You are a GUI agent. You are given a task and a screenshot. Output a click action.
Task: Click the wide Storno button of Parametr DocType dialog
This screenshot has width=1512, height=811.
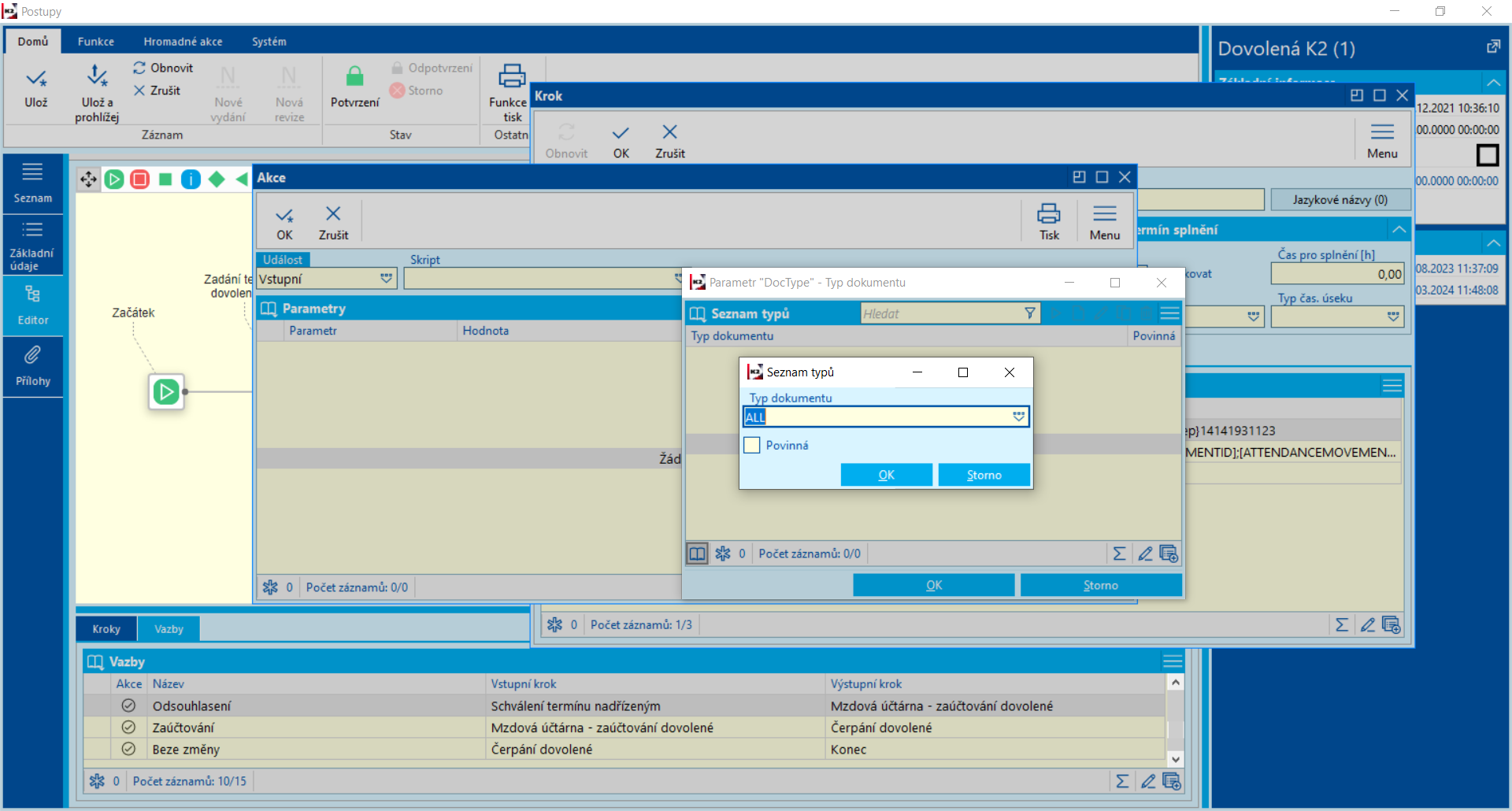click(x=1101, y=585)
